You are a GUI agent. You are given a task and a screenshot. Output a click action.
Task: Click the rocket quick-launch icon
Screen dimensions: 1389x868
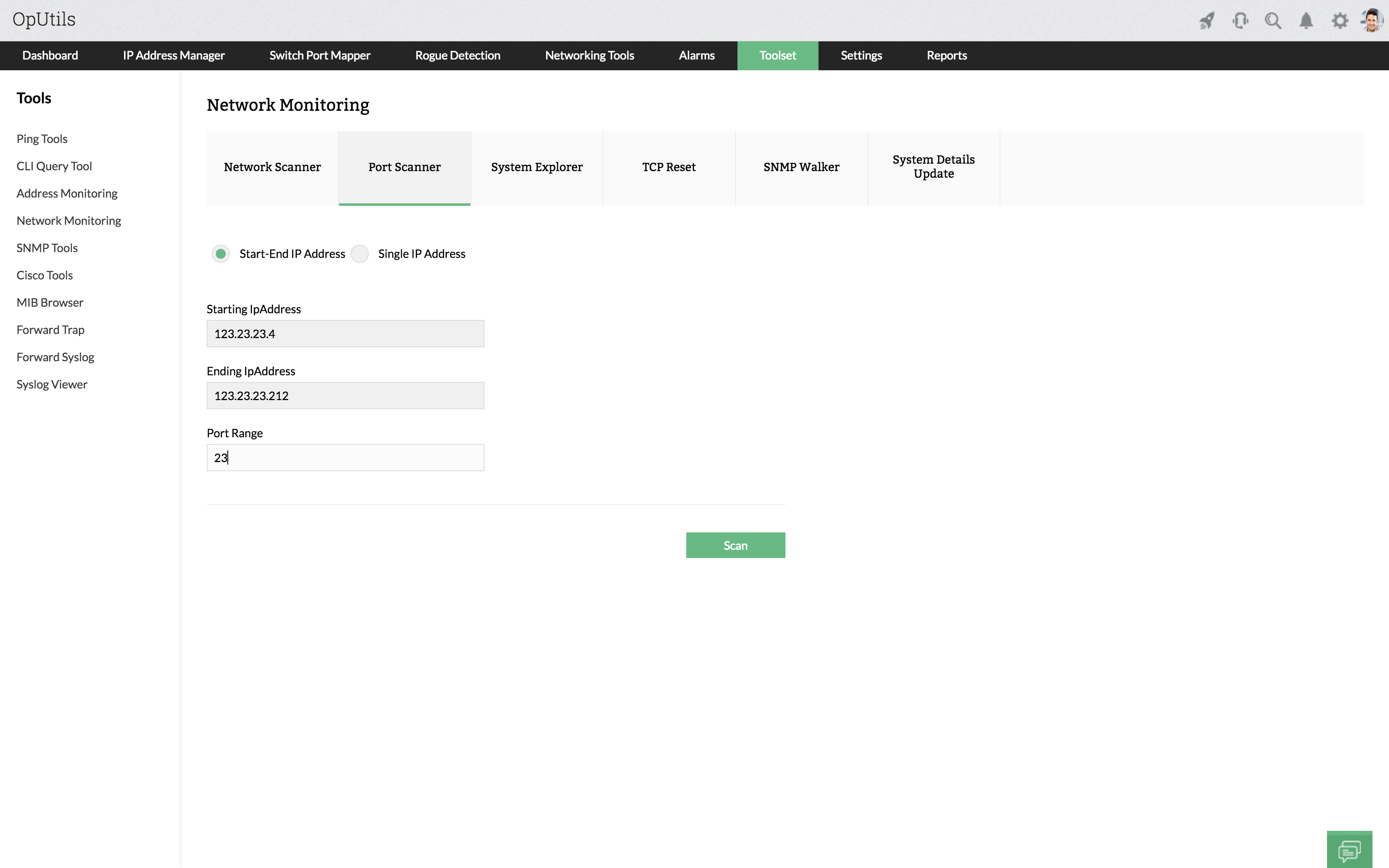pos(1206,21)
